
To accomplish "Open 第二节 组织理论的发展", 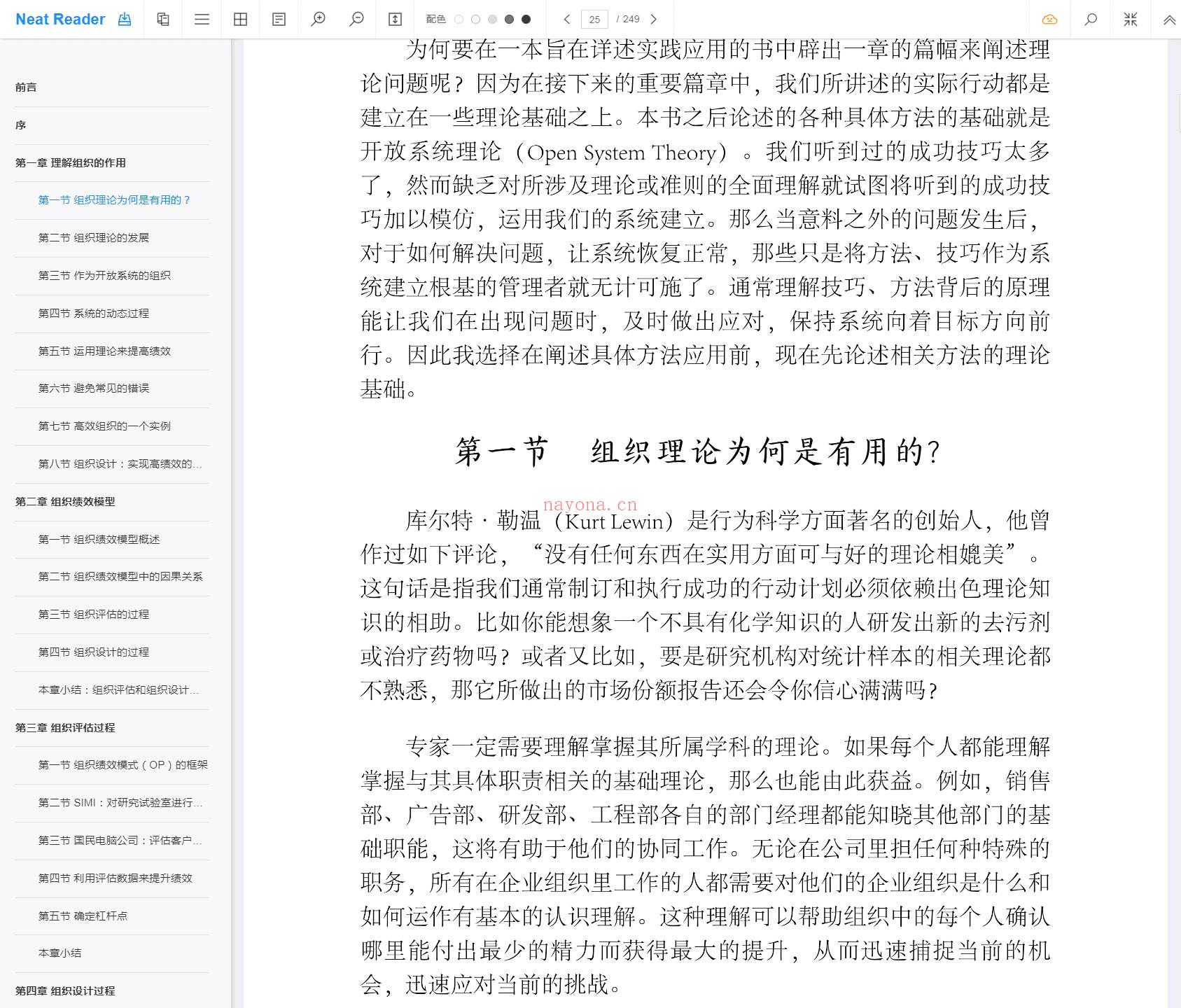I will coord(94,238).
